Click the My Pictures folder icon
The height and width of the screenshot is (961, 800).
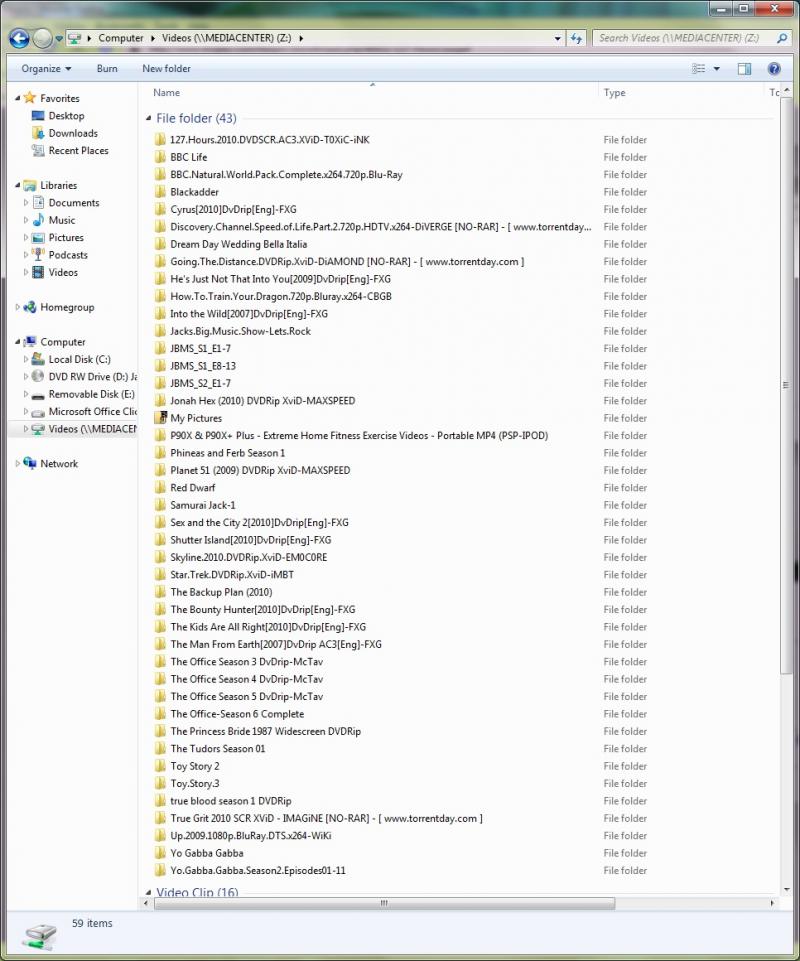161,418
